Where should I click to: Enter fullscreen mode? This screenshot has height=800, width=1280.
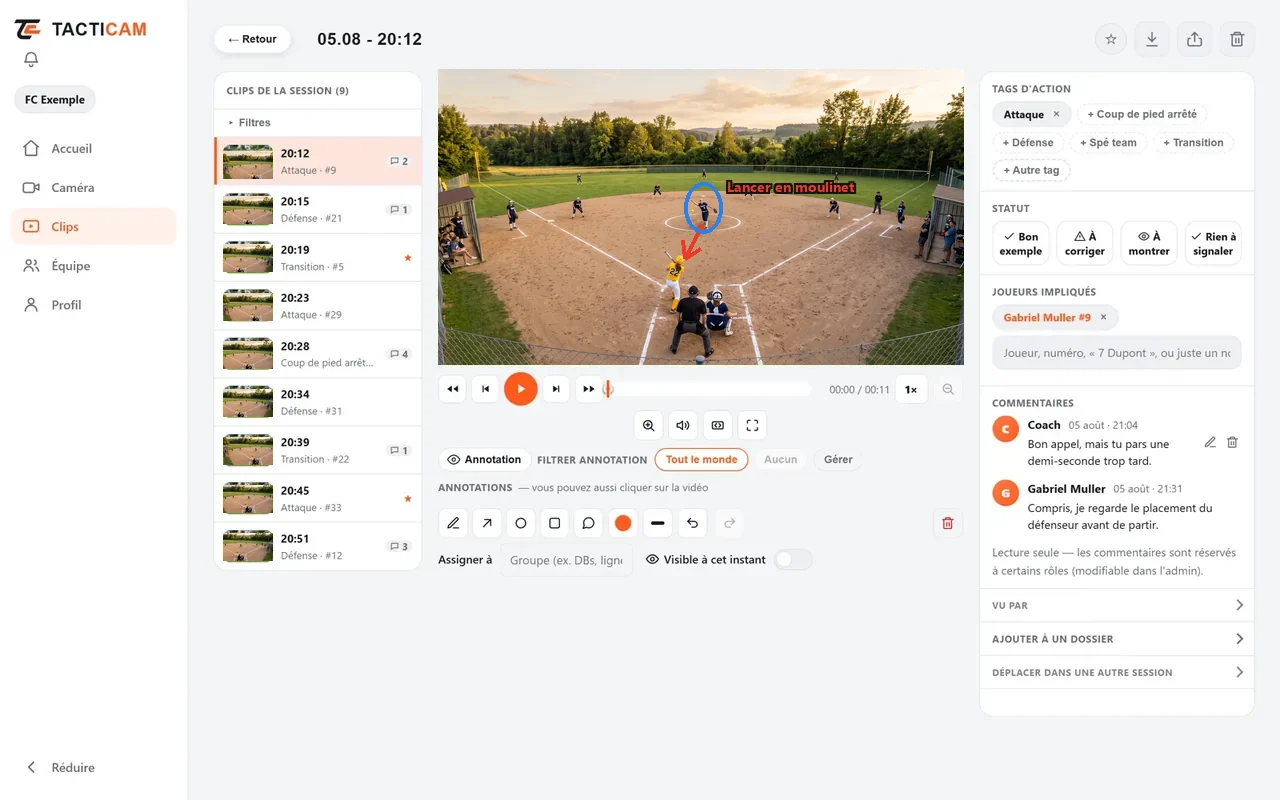point(752,425)
